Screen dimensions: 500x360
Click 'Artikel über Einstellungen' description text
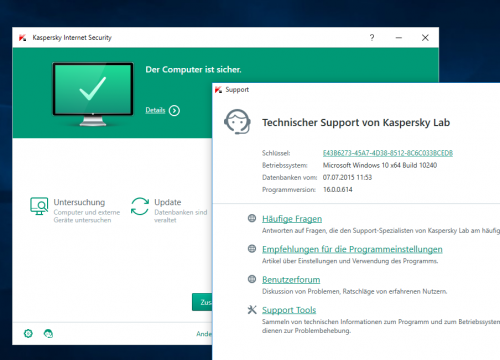tap(350, 261)
